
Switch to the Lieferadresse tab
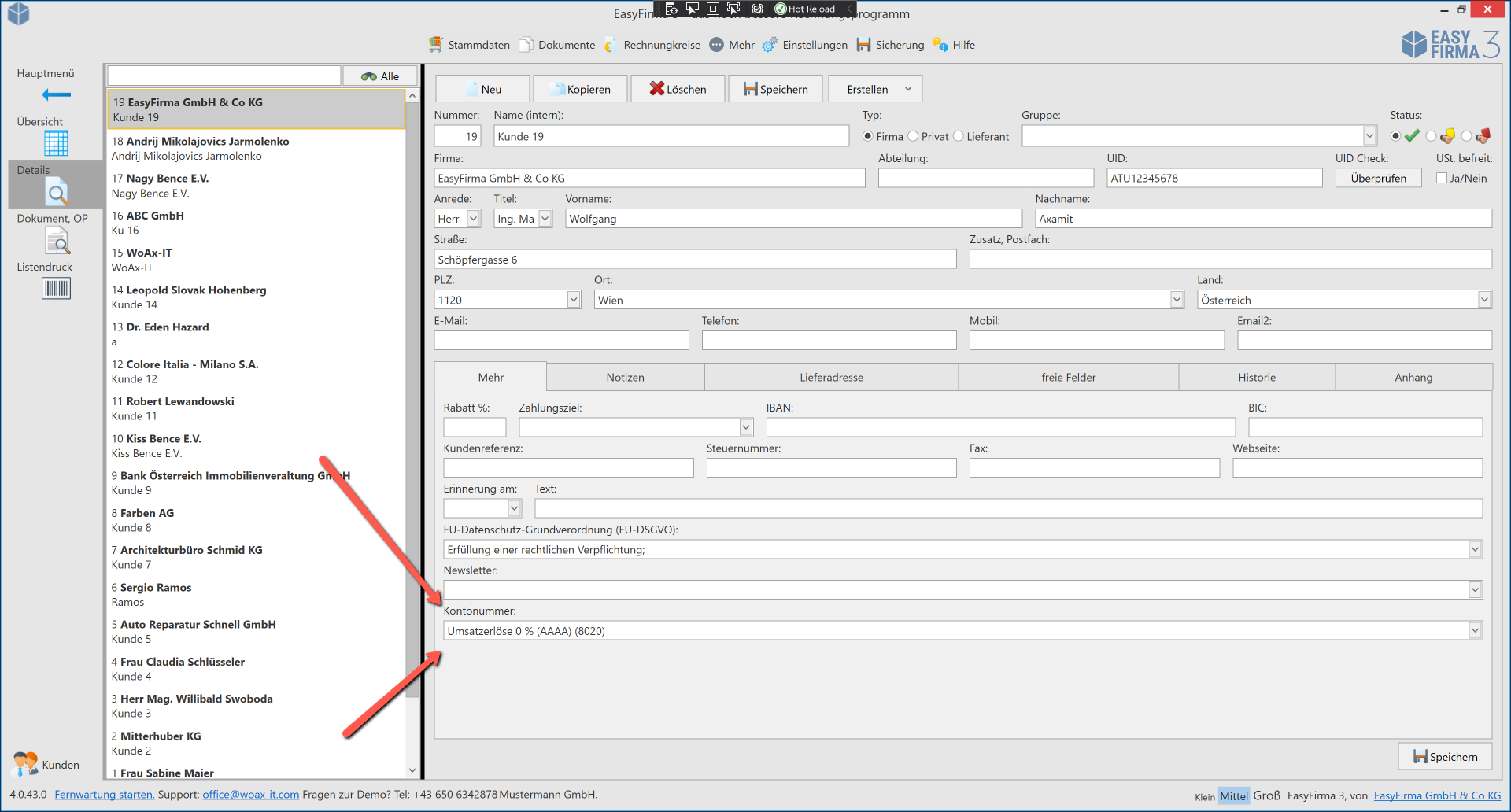(831, 378)
